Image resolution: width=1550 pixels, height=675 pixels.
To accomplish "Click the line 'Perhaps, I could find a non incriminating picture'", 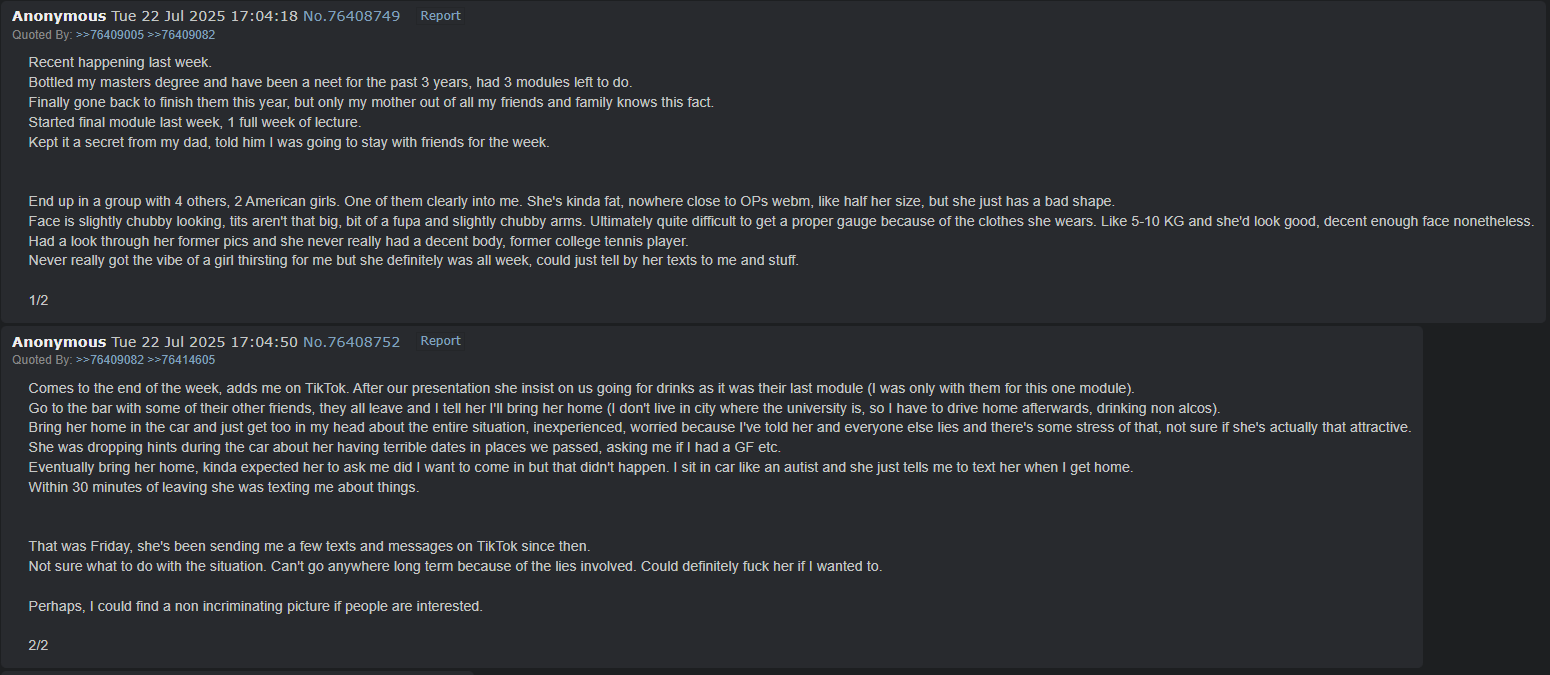I will tap(255, 606).
